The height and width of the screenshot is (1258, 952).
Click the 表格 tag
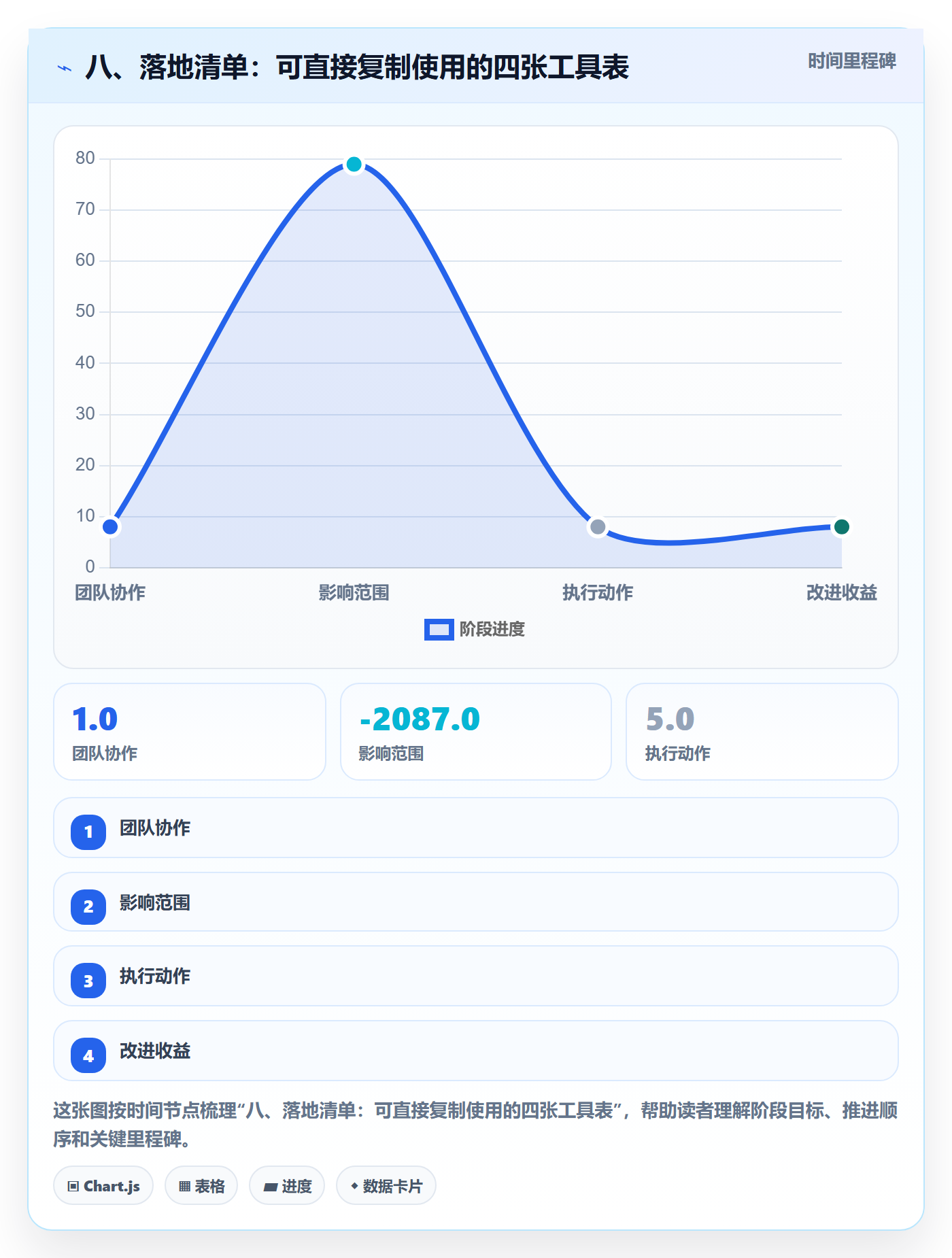coord(201,1186)
